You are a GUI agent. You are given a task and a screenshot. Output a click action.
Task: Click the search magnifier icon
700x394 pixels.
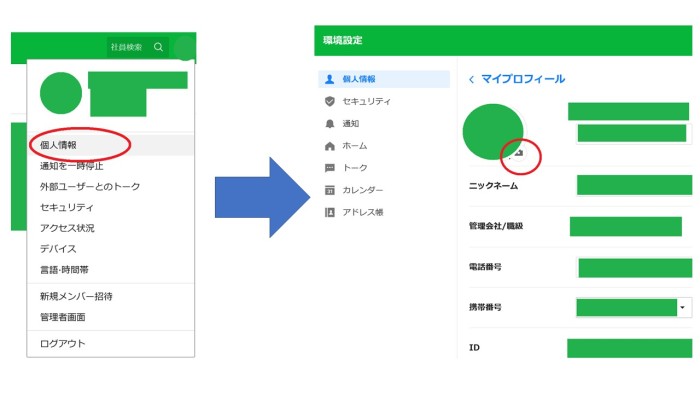coord(158,47)
